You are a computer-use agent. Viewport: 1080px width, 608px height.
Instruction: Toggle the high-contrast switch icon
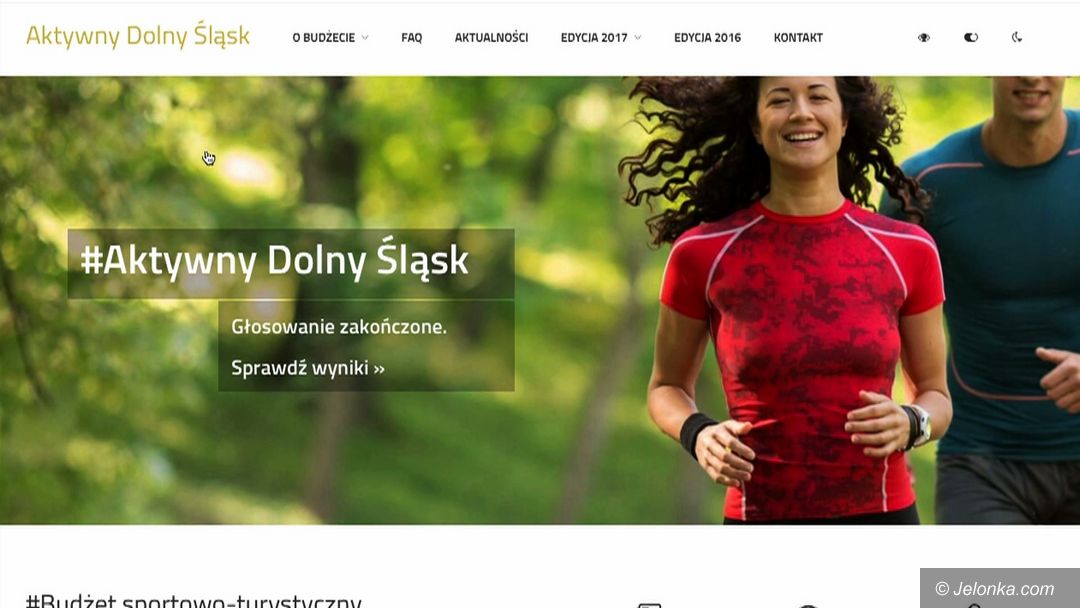[970, 37]
